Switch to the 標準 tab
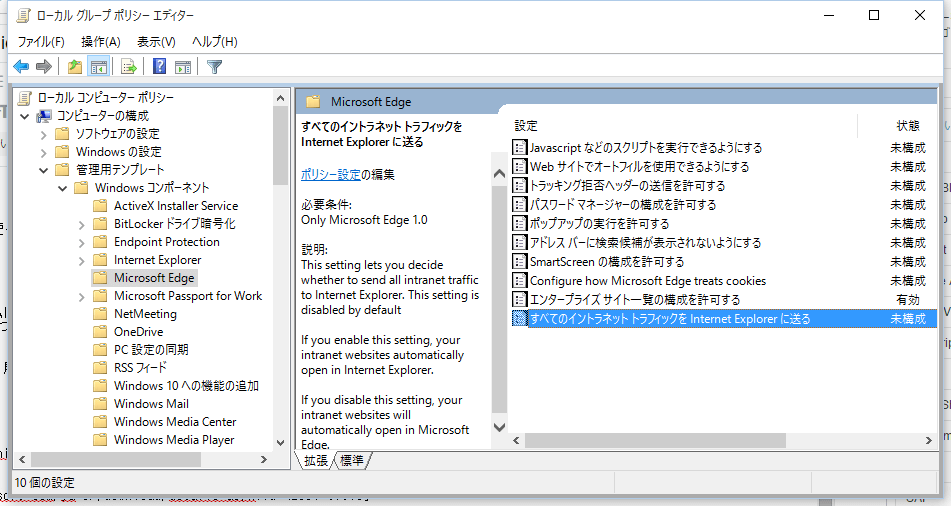Viewport: 951px width, 506px height. tap(352, 461)
